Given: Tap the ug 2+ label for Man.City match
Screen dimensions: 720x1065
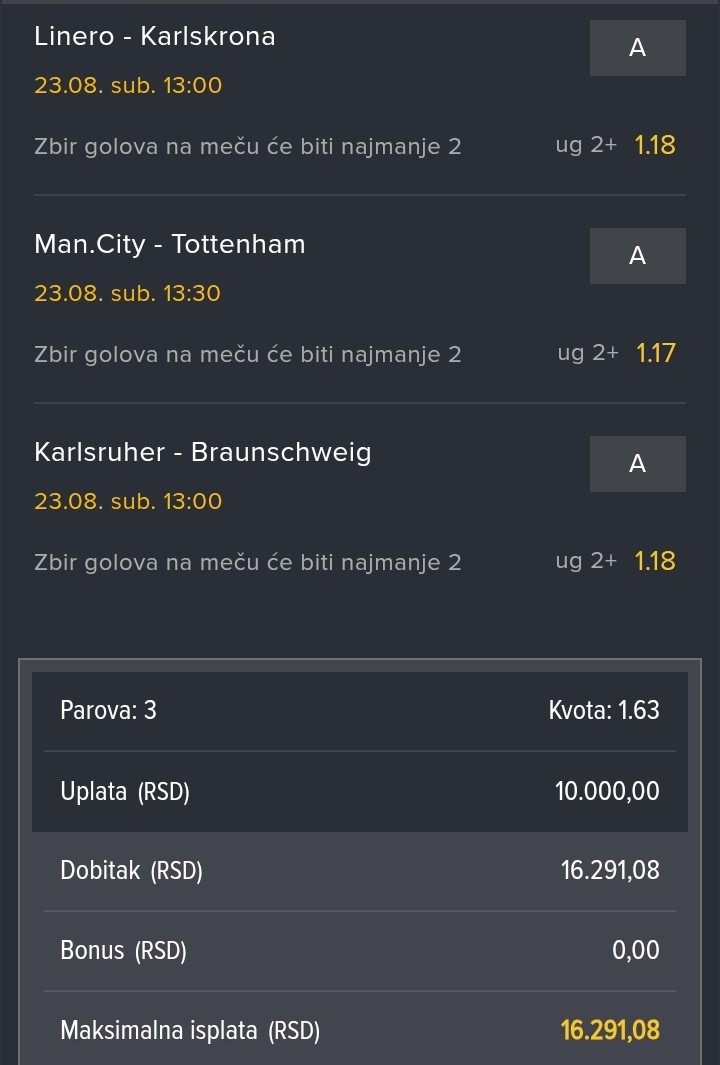Looking at the screenshot, I should [588, 353].
